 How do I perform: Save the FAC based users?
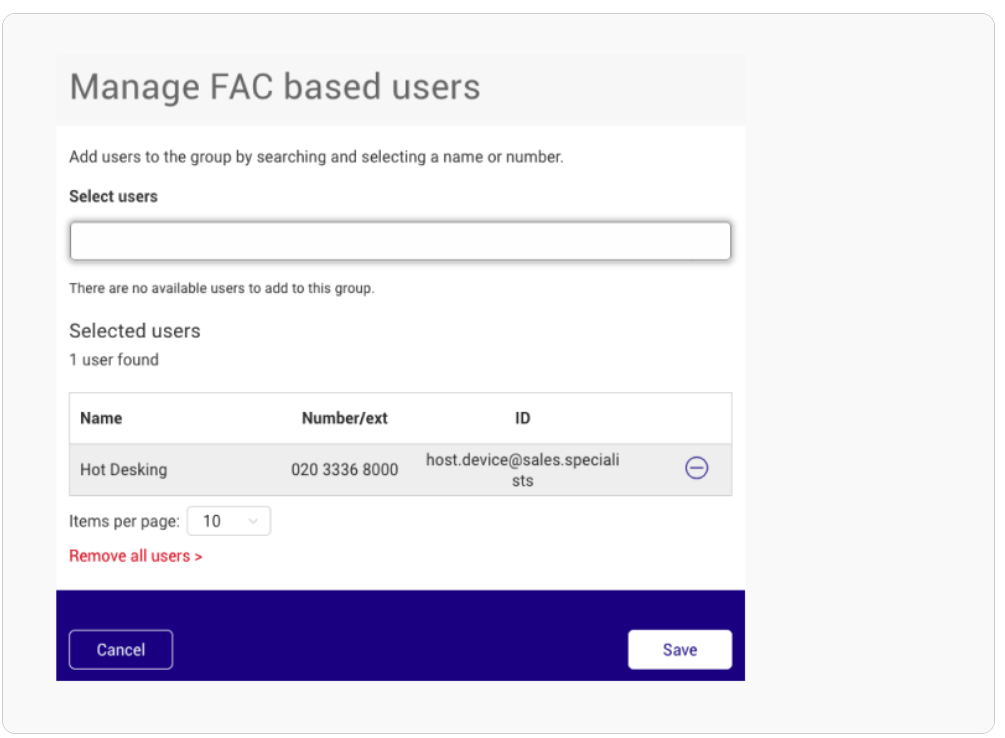(679, 650)
